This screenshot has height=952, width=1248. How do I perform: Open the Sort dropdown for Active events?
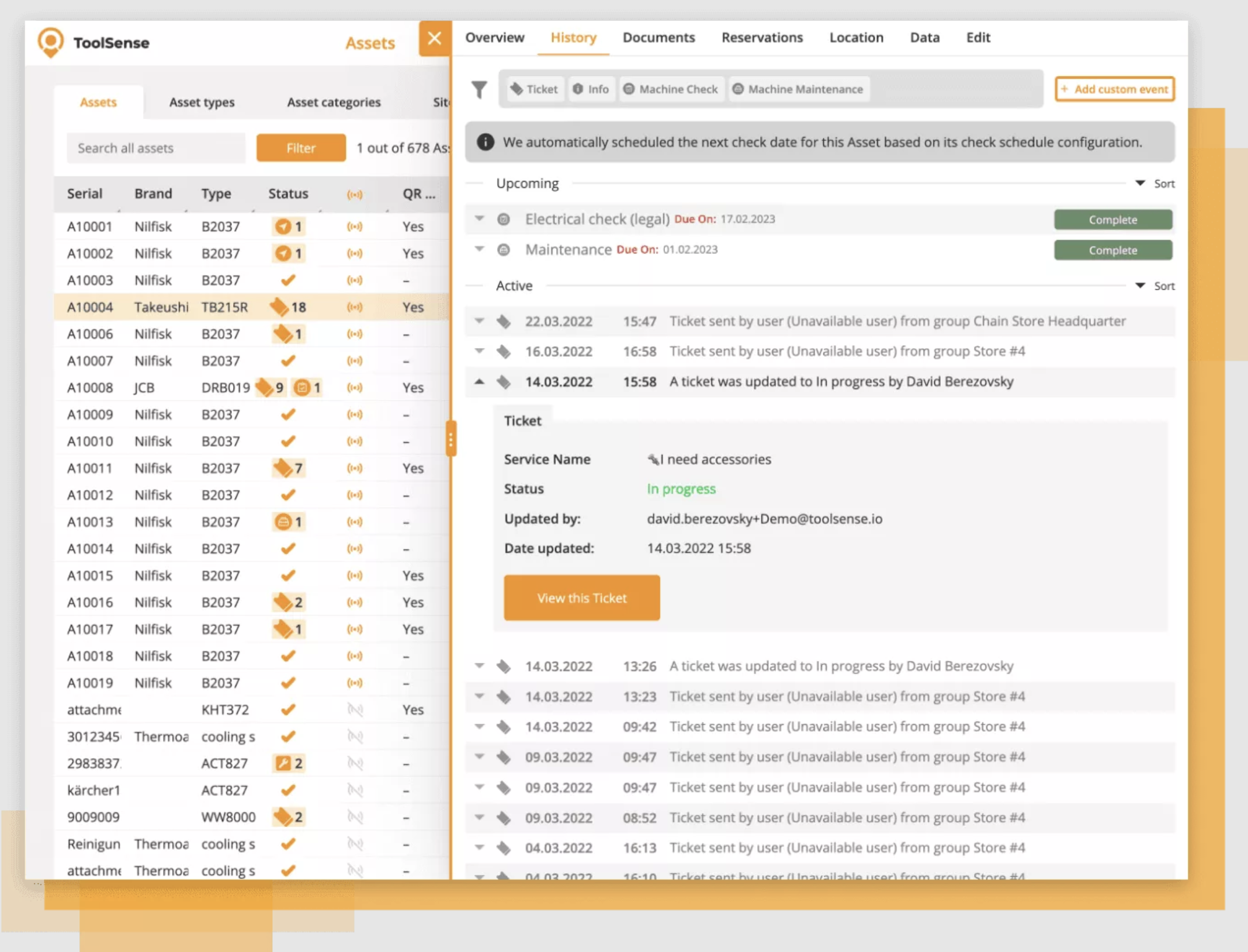[x=1155, y=286]
